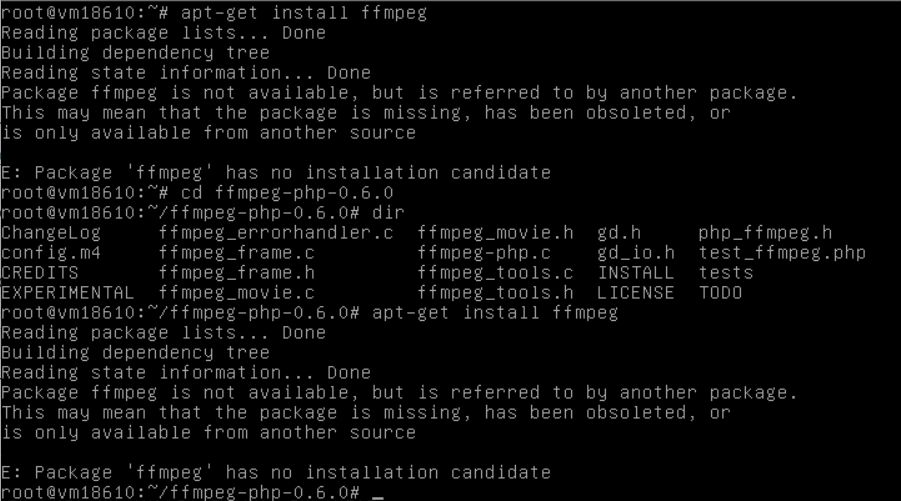Select ffmpeg_tools.c file entry
The width and height of the screenshot is (901, 501).
pyautogui.click(x=495, y=272)
